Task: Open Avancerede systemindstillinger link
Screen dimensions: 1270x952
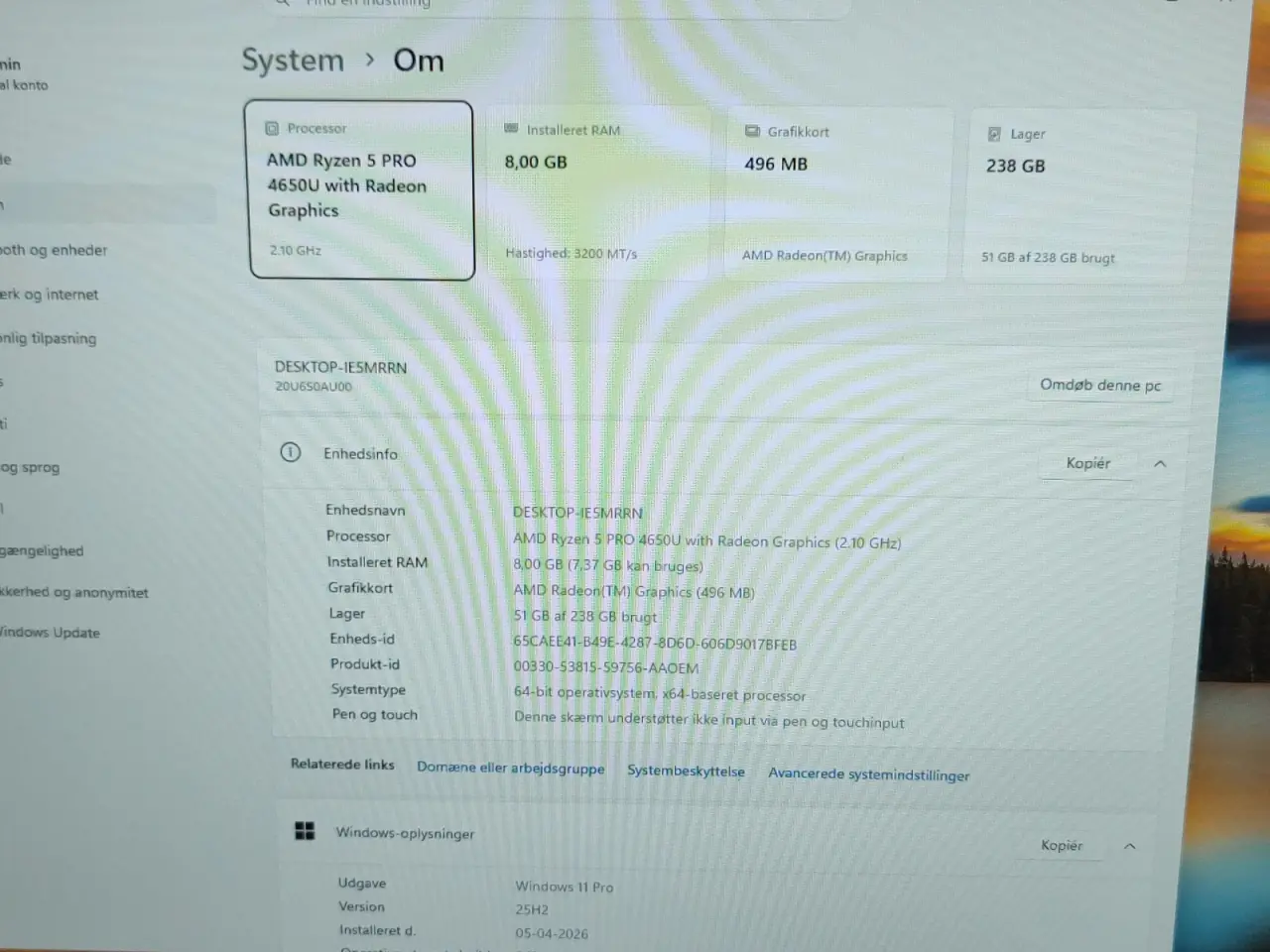Action: 868,774
